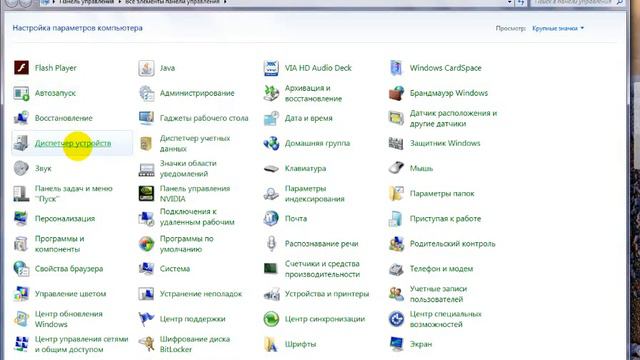Click Панель задач и меню Пуск link
Viewport: 640px width, 360px height.
tap(73, 193)
